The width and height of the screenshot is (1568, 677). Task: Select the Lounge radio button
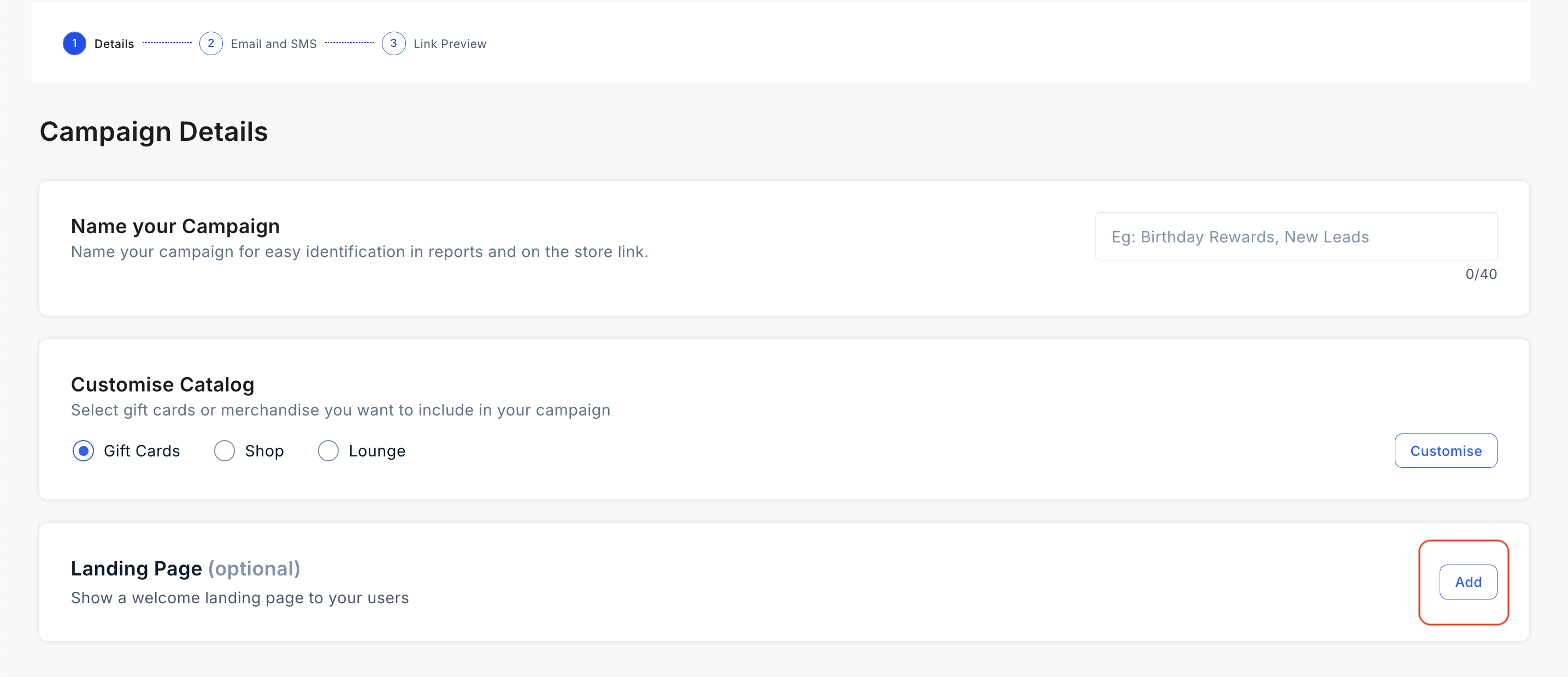[x=328, y=451]
